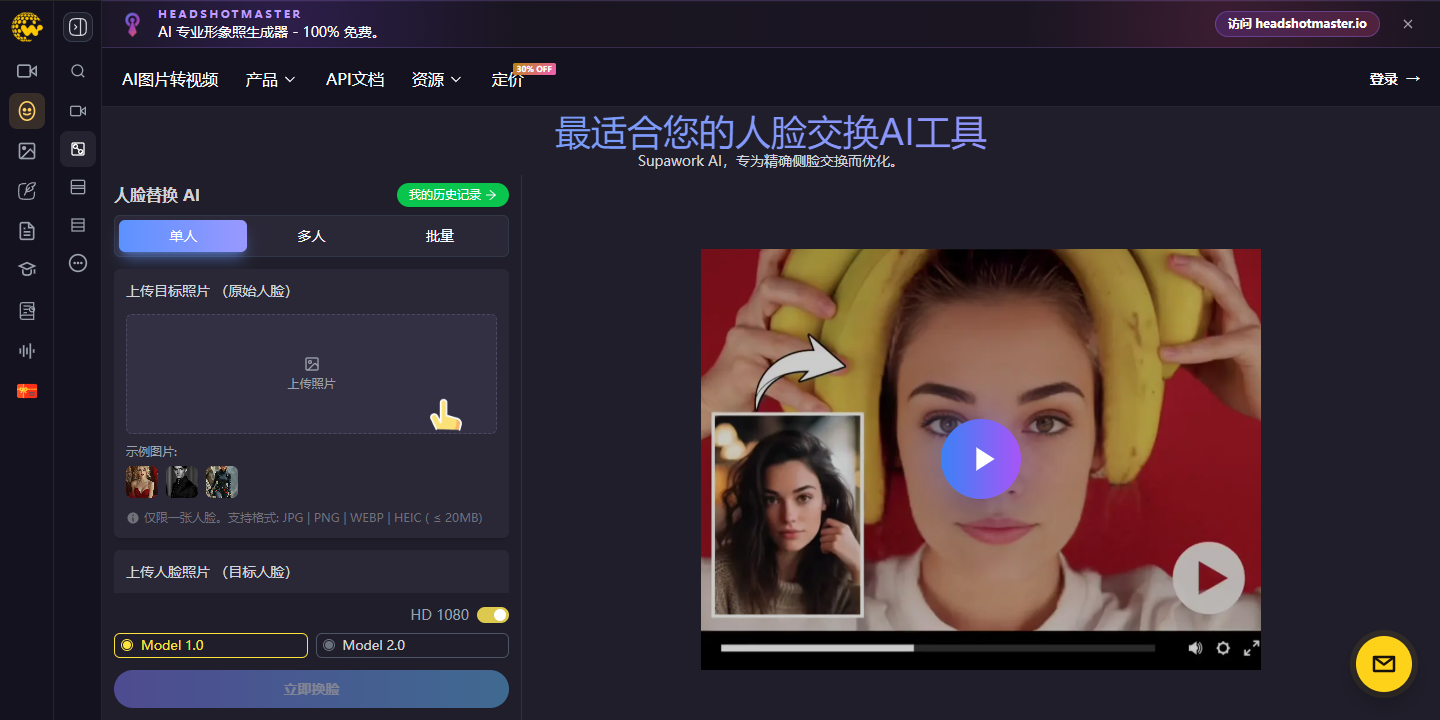
Task: Click the fullscreen icon on the video player
Action: click(1250, 648)
